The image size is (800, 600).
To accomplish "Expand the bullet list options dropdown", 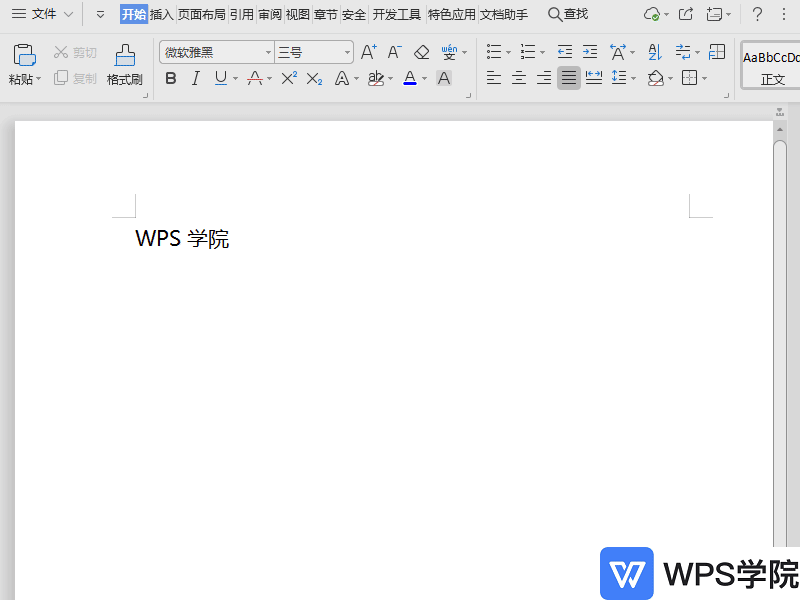I will 507,52.
